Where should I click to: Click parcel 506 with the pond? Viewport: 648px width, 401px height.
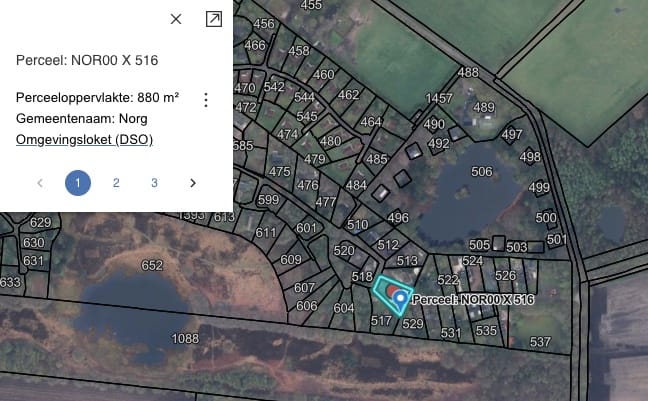482,172
